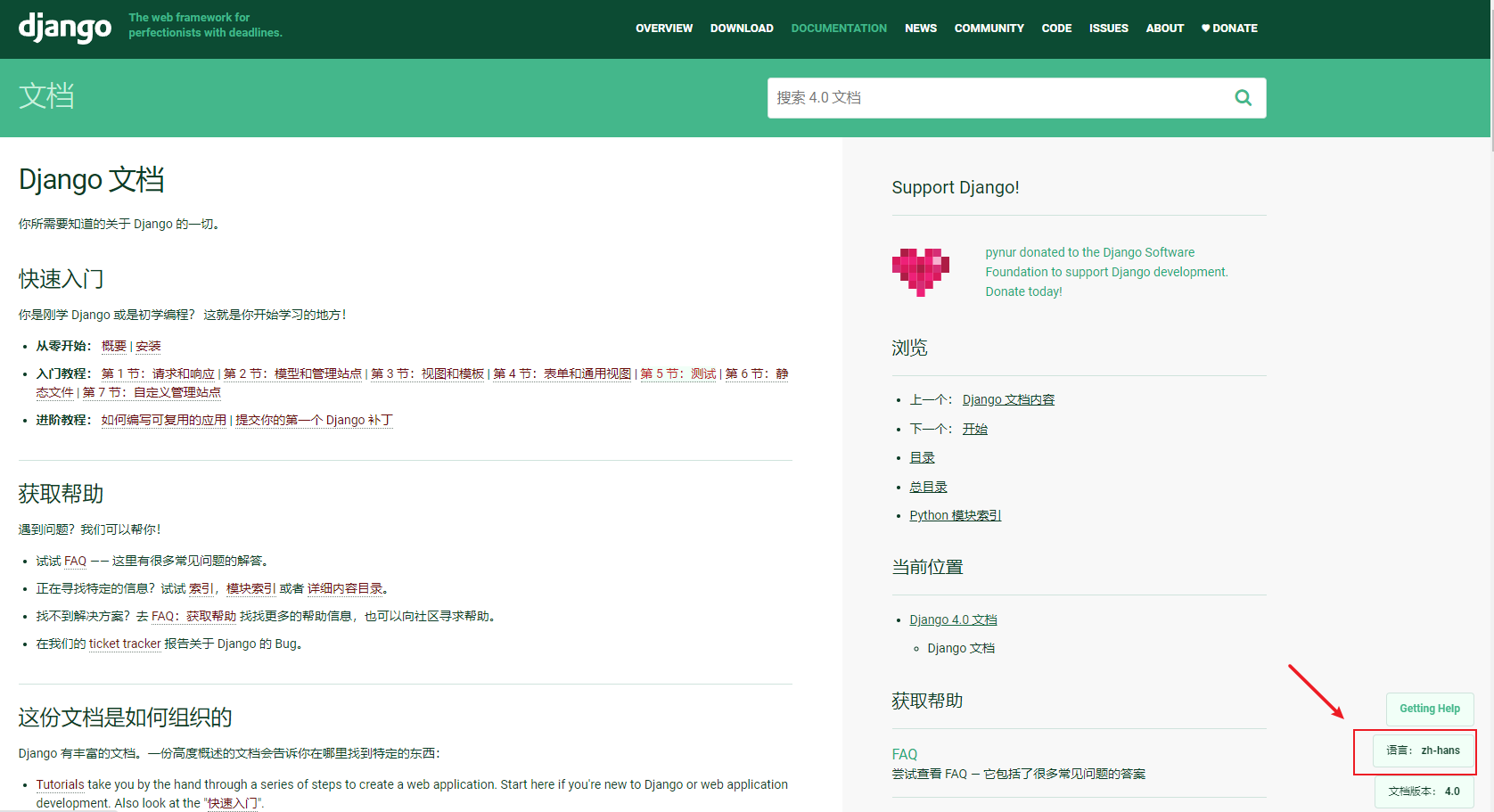Open Django 文档内容 previous-page link
Viewport: 1494px width, 812px height.
pos(1008,400)
